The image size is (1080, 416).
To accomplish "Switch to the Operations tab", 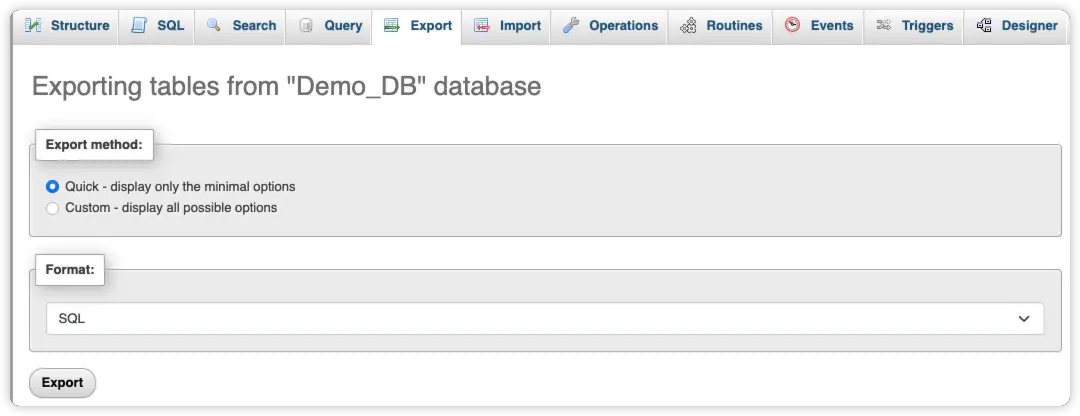I will point(622,25).
